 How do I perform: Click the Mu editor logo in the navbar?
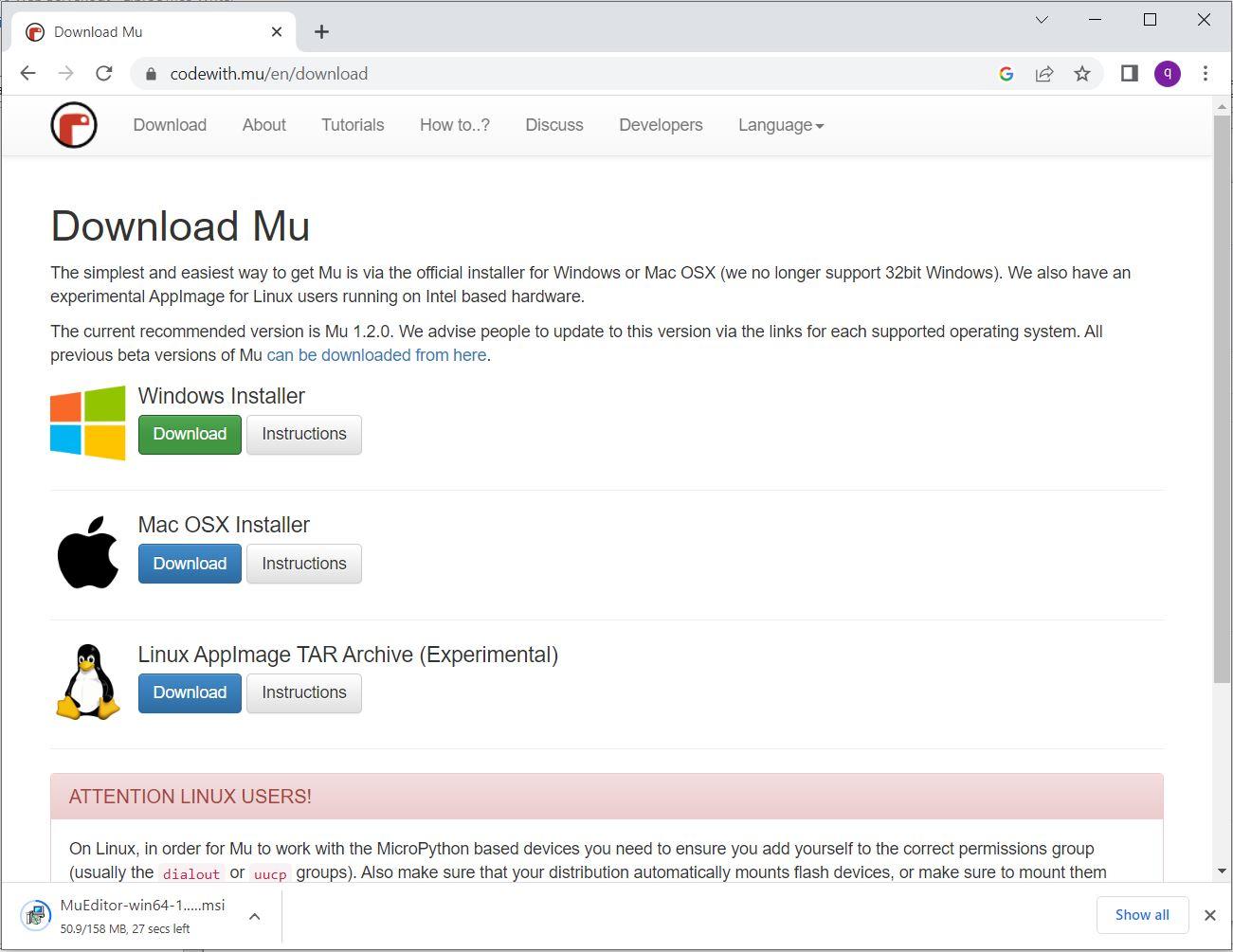[x=73, y=124]
